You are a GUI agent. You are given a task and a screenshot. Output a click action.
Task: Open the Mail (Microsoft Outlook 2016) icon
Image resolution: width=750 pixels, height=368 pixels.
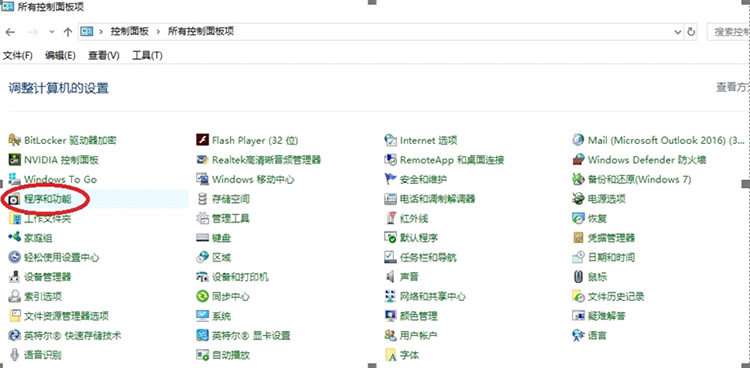(579, 140)
